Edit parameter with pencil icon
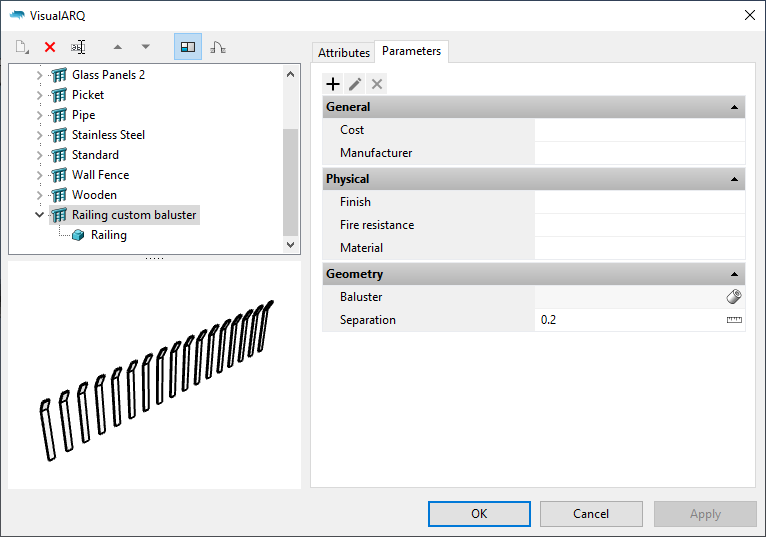Viewport: 766px width, 537px height. click(355, 84)
